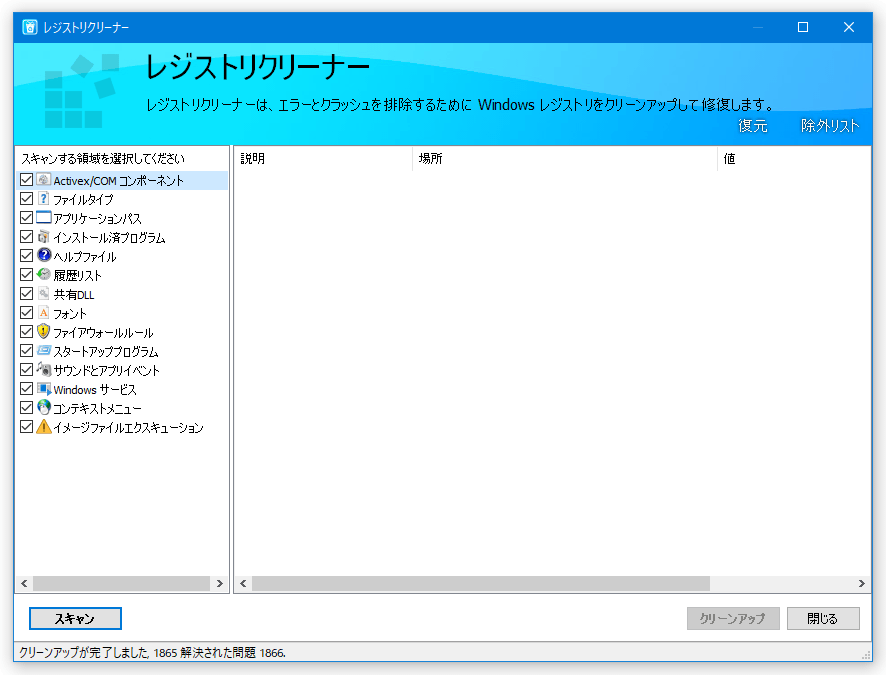
Task: Click right arrow of area list scrollbar
Action: [x=220, y=583]
